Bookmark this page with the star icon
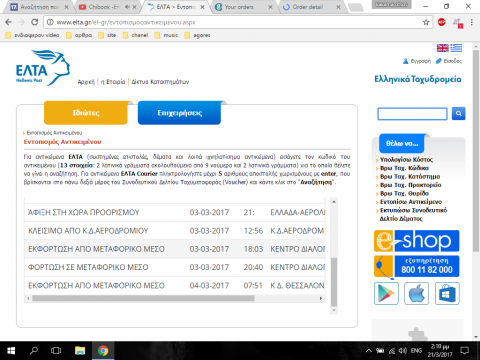This screenshot has width=480, height=360. point(426,22)
